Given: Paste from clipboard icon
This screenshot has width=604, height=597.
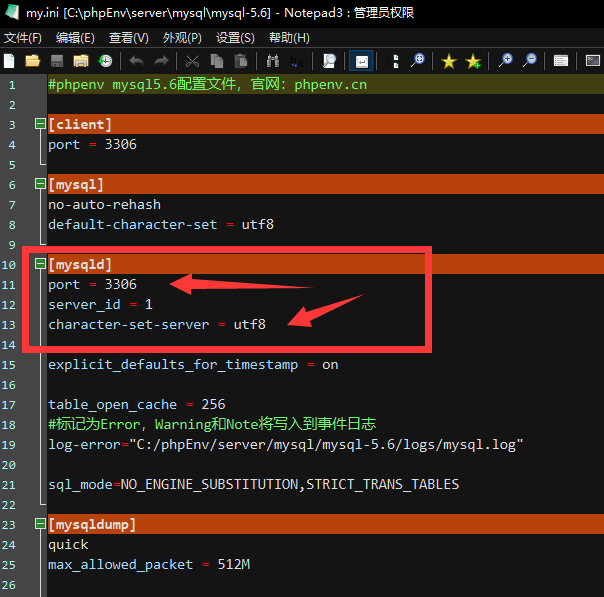Looking at the screenshot, I should point(241,61).
